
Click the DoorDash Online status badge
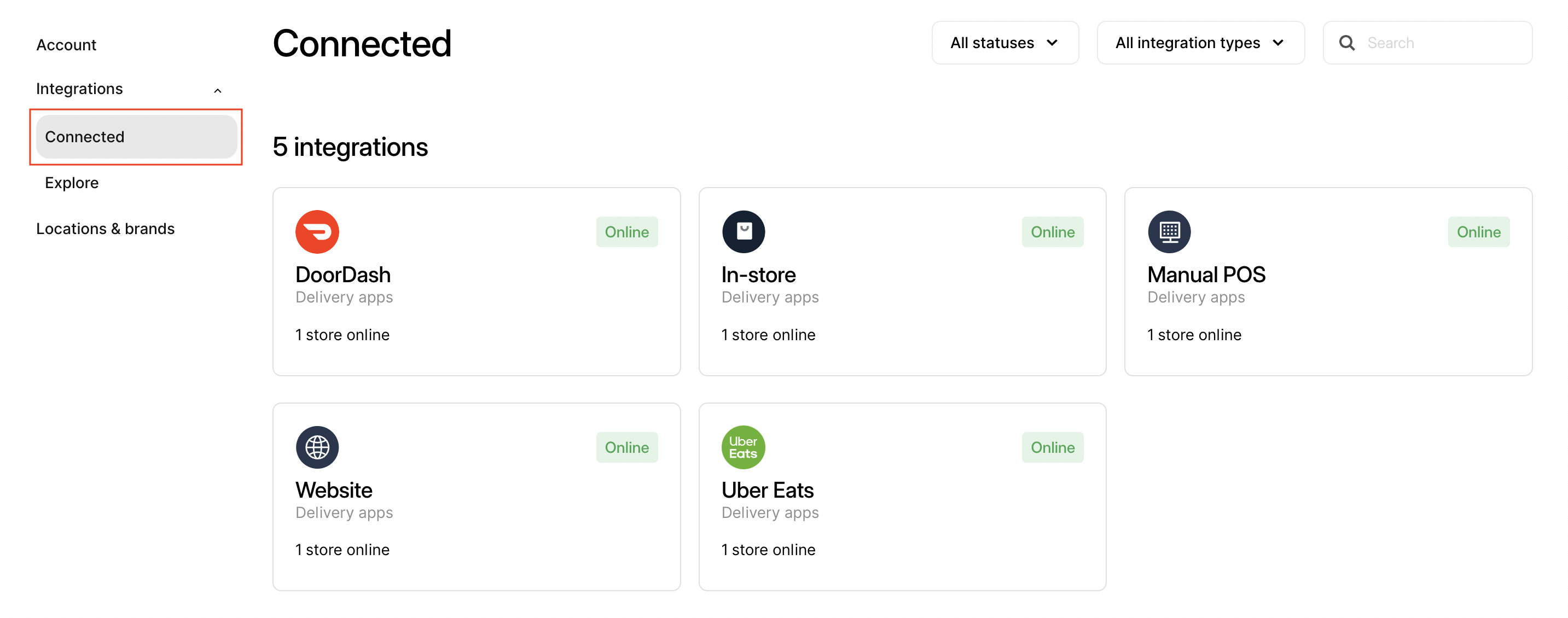(626, 232)
